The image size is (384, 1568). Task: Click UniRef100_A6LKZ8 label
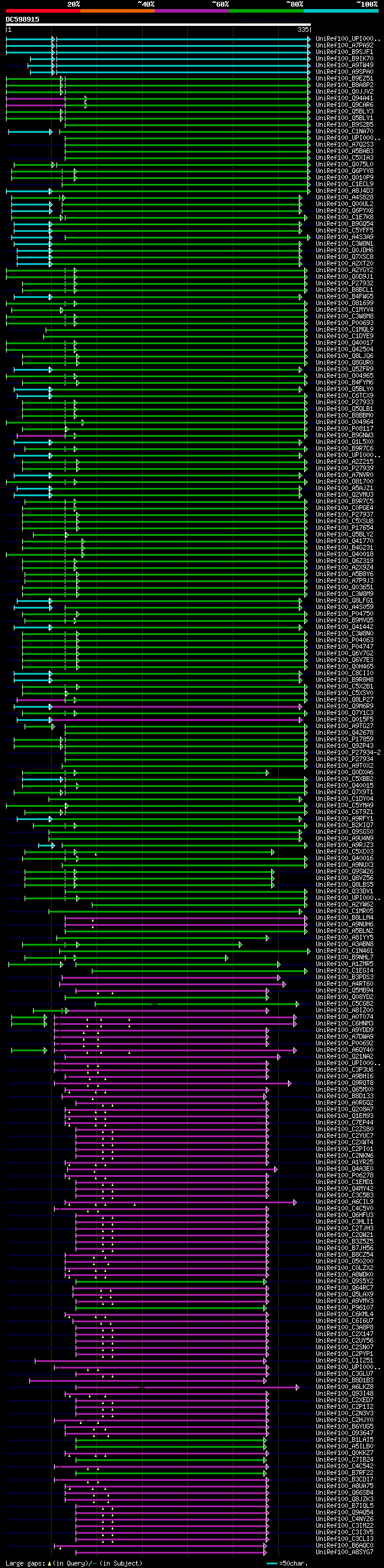344,1387
